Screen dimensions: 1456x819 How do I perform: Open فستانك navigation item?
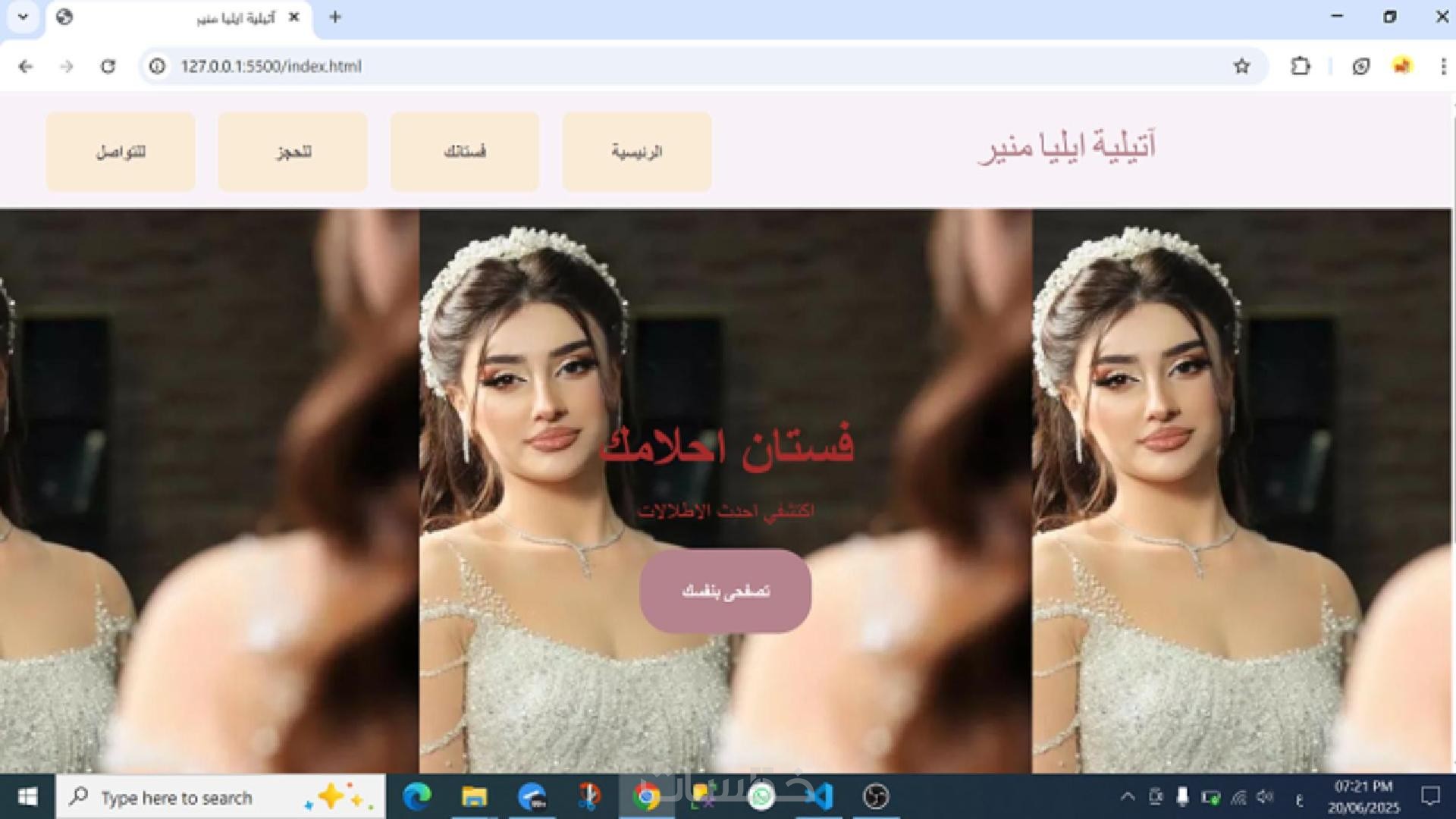point(465,152)
